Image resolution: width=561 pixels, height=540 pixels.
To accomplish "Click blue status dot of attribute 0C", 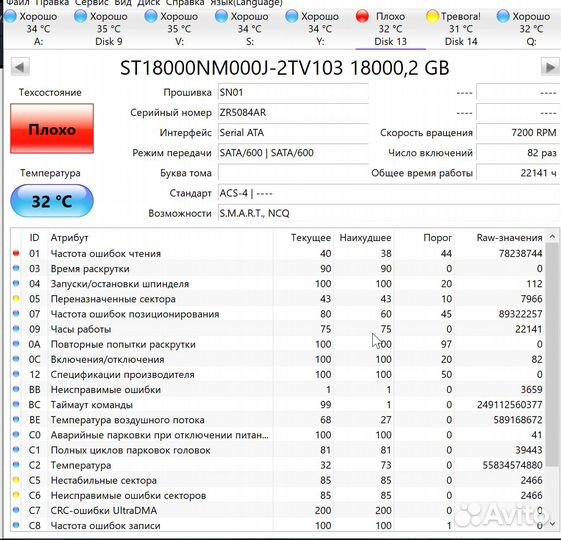I will (16, 359).
